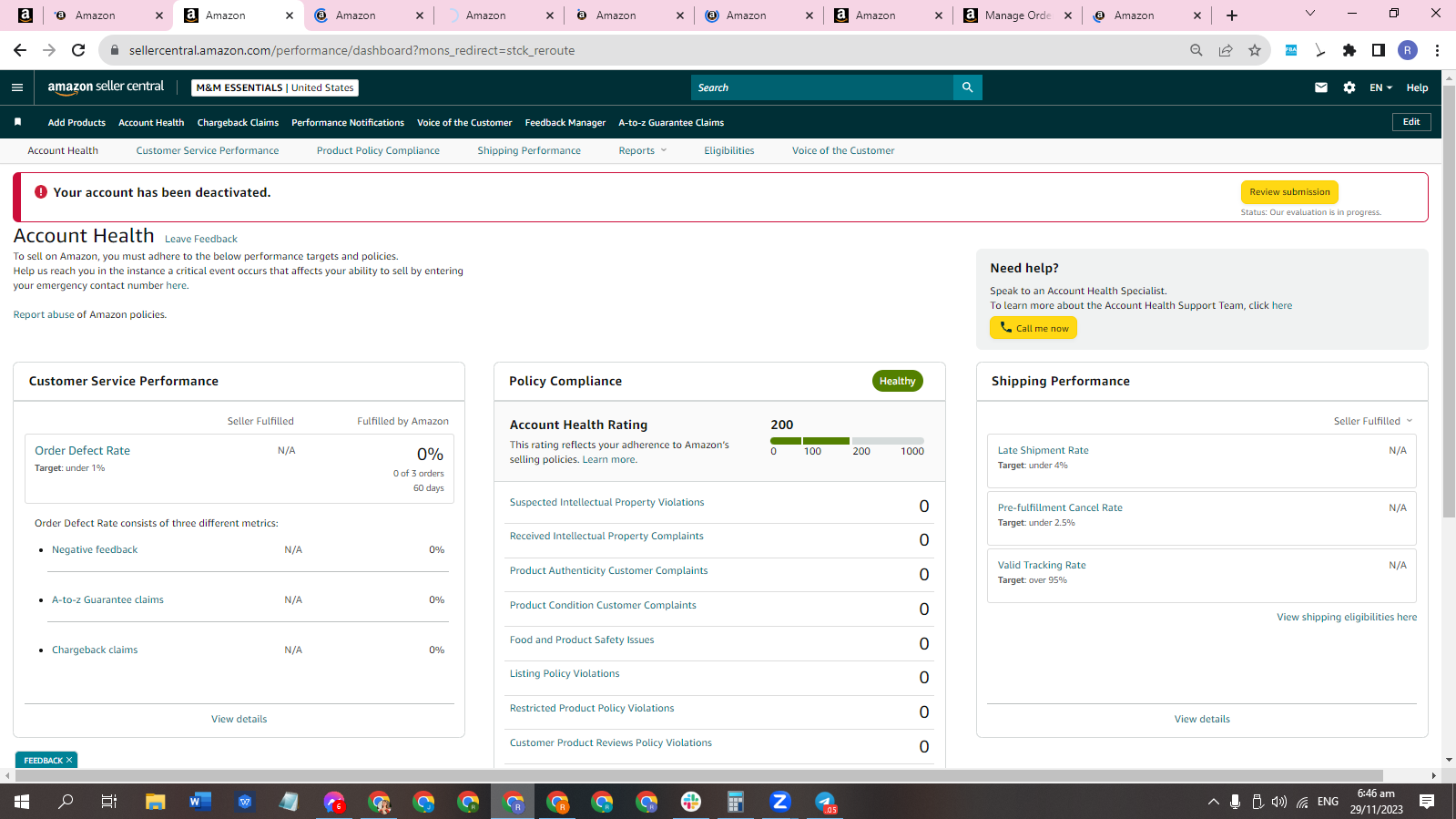Open the A-to-z Guarantee Claims favorite link
This screenshot has height=819, width=1456.
pyautogui.click(x=671, y=122)
